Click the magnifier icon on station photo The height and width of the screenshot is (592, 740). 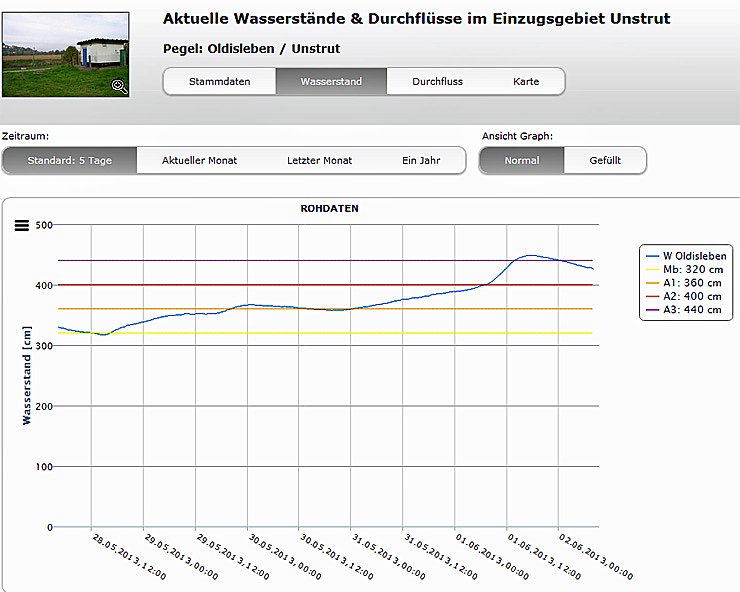(x=120, y=86)
